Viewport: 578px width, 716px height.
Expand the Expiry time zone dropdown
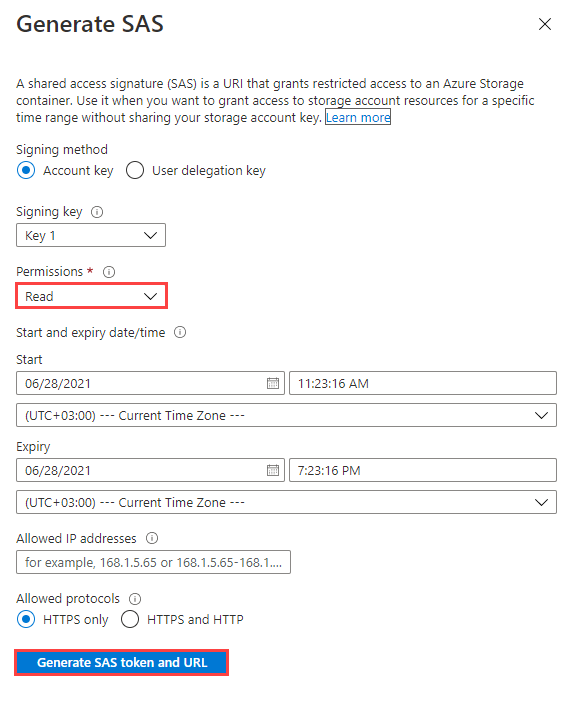tap(286, 502)
